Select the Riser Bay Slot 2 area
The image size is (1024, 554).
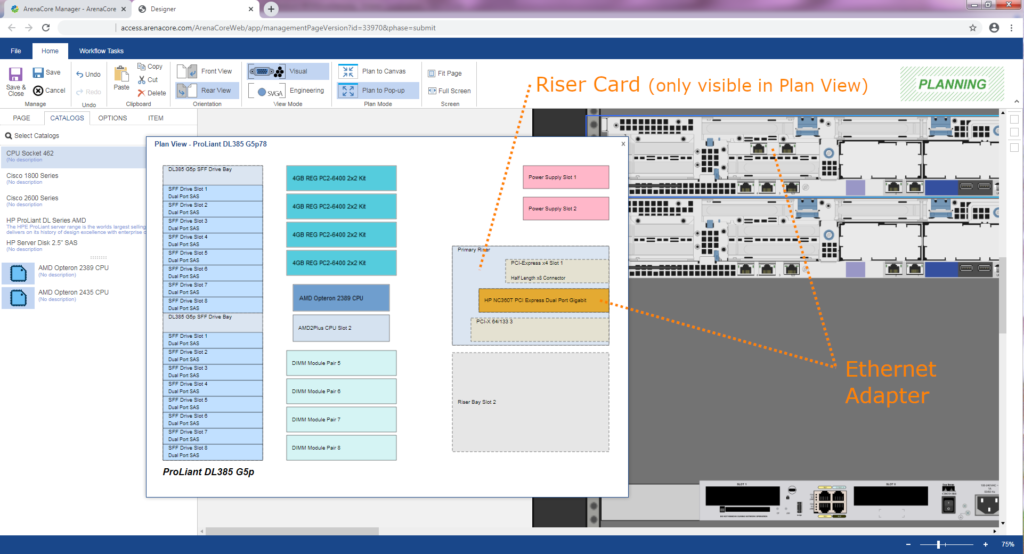(530, 402)
